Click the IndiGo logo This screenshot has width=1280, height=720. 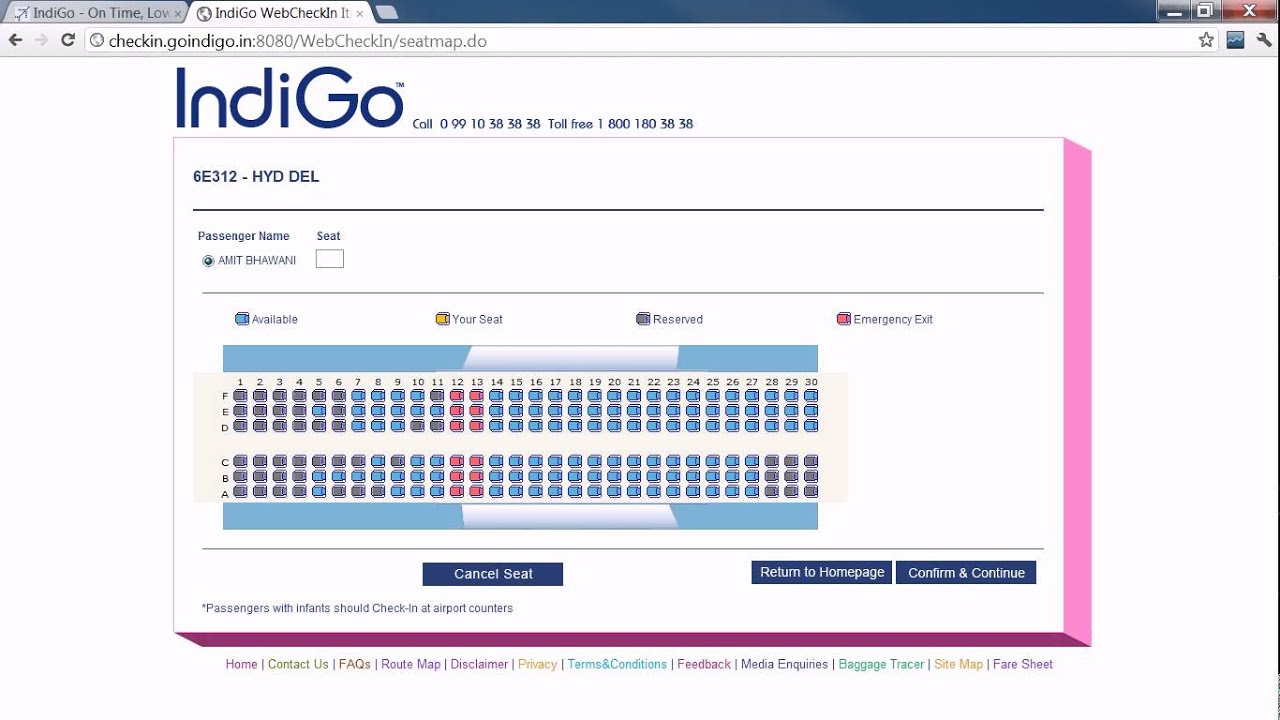(290, 98)
